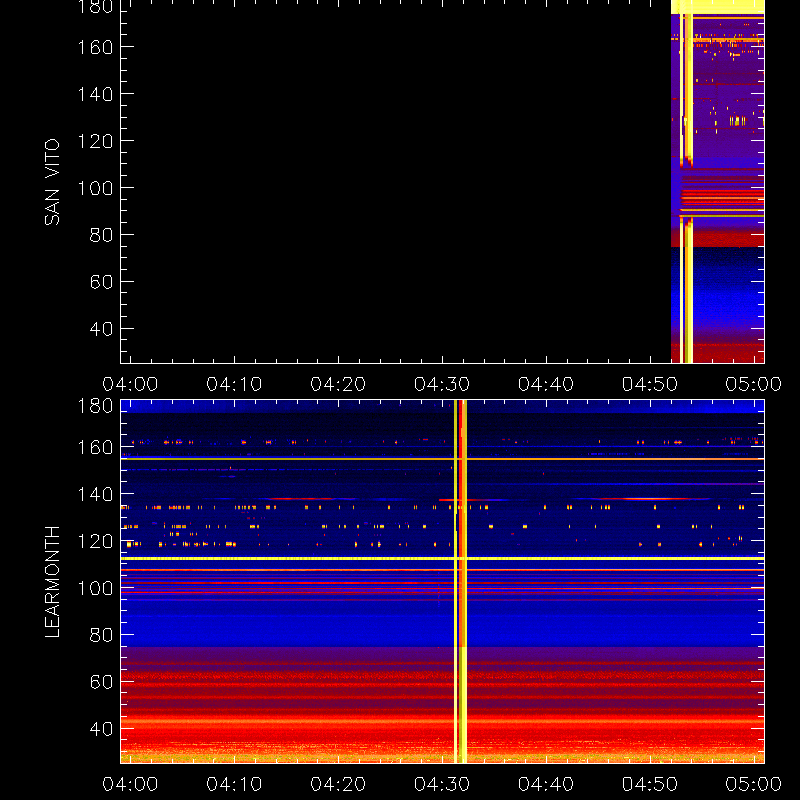This screenshot has width=800, height=800.
Task: Click 04:40 time label under San Vito plot
Action: tap(546, 384)
